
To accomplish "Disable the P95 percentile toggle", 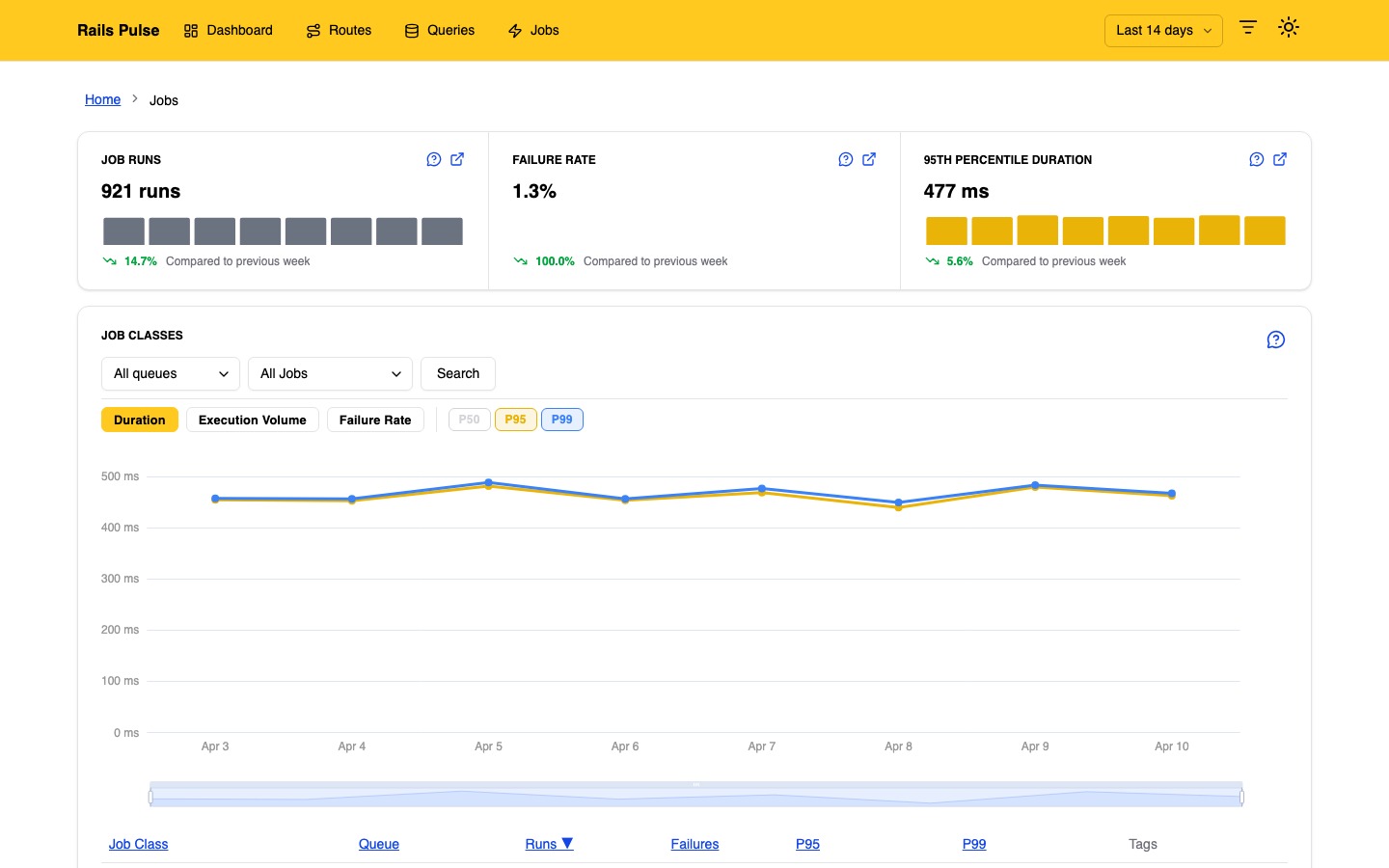I will [x=515, y=420].
